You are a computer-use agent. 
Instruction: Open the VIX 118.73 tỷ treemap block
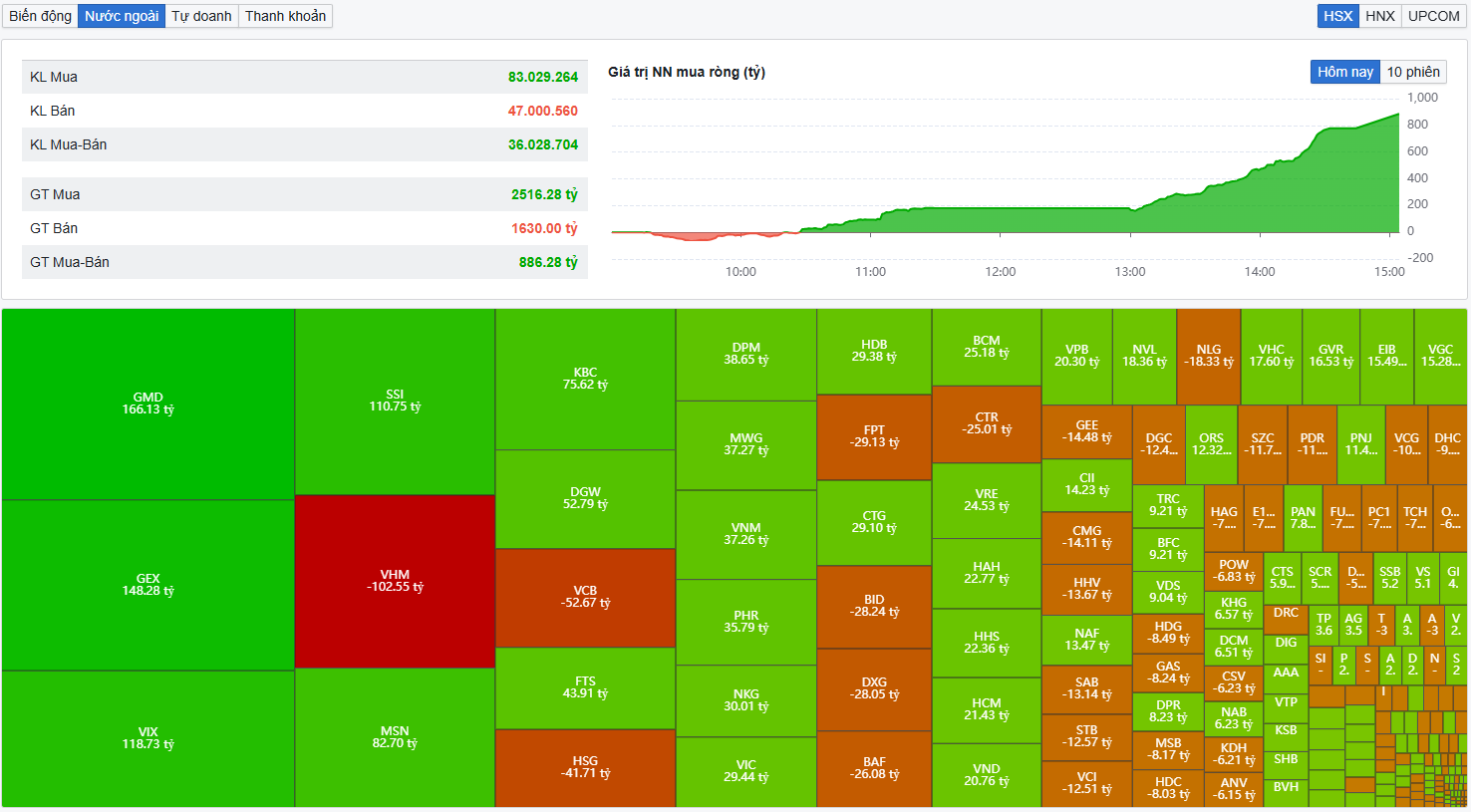coord(148,738)
